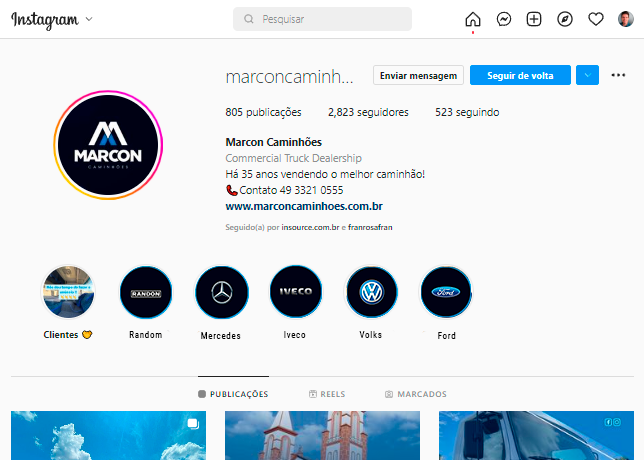
Task: Open the three-dot profile options menu
Action: tap(618, 75)
